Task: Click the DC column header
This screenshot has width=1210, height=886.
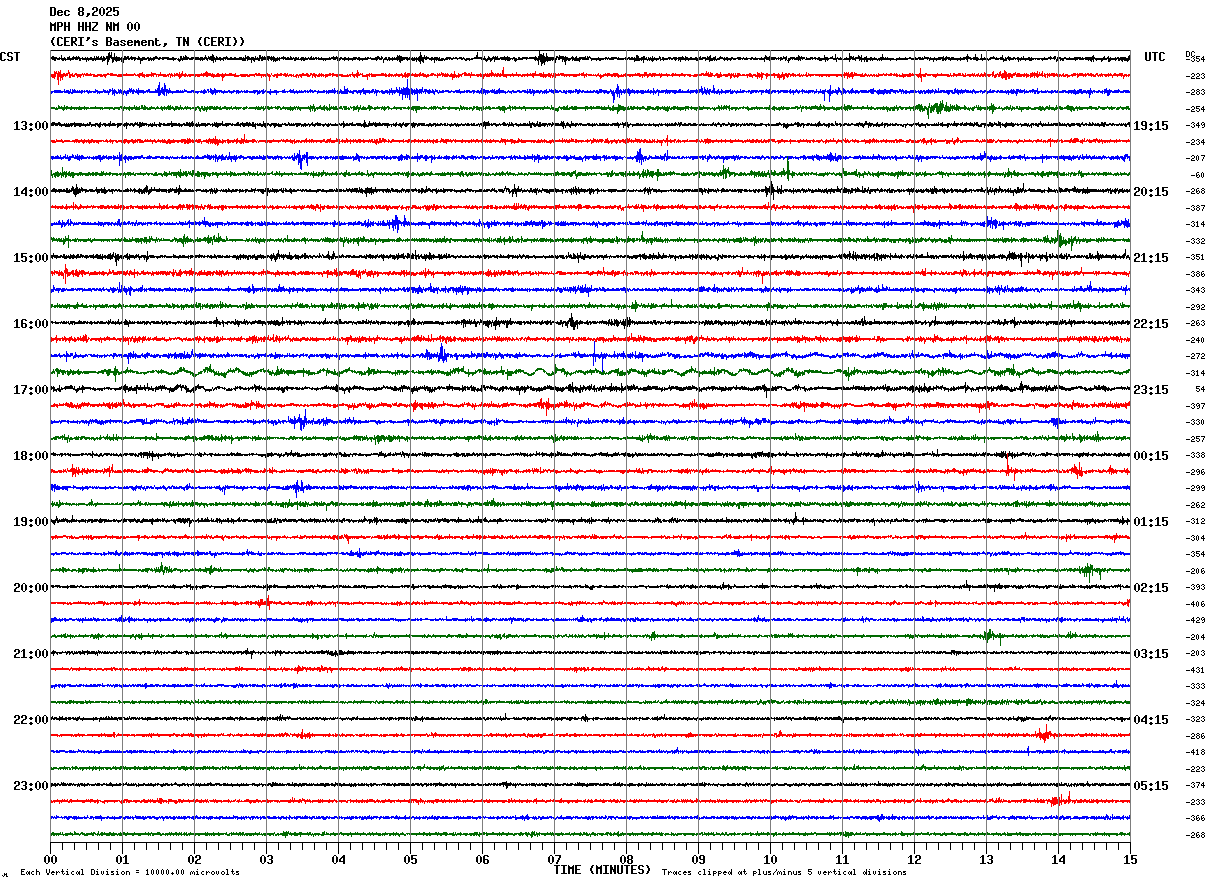Action: (x=1190, y=54)
